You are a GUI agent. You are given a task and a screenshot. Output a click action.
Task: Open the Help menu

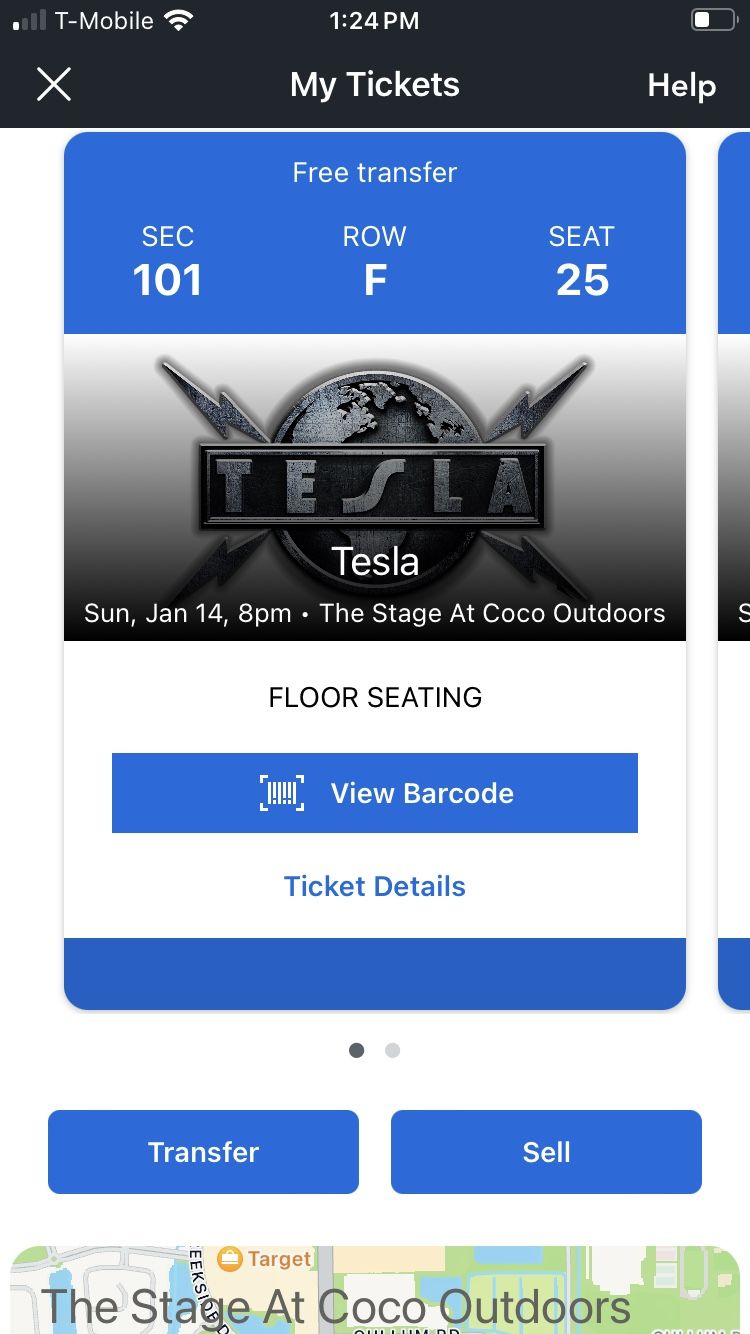(x=681, y=86)
